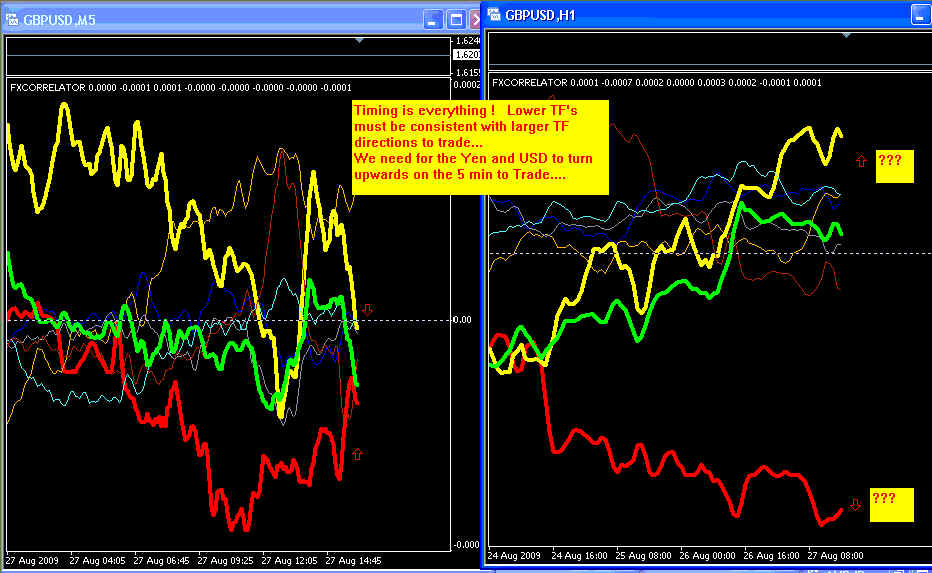Click the 27 Aug 14:45 time label

pos(354,561)
